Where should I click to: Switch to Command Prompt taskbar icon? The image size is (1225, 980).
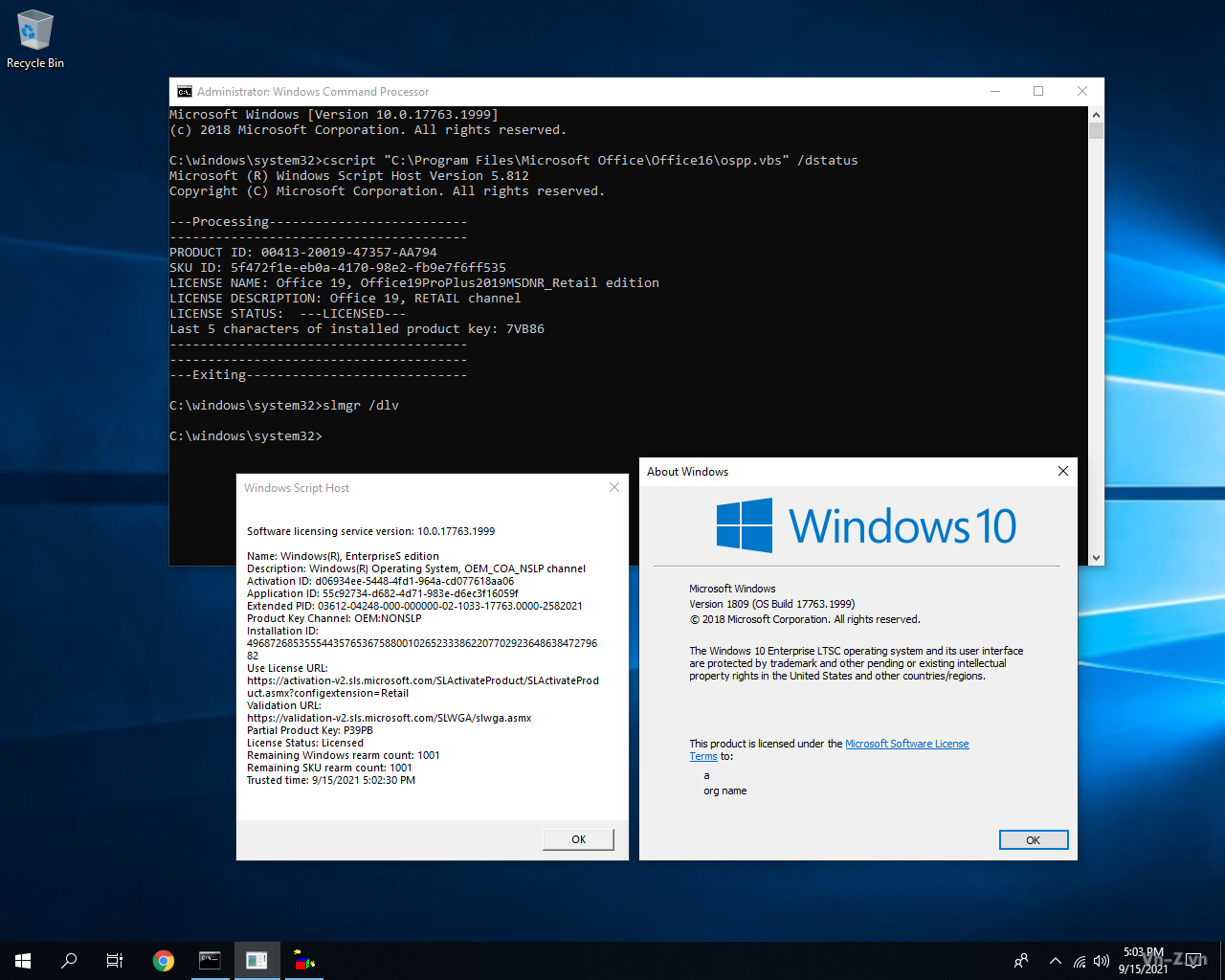[210, 961]
